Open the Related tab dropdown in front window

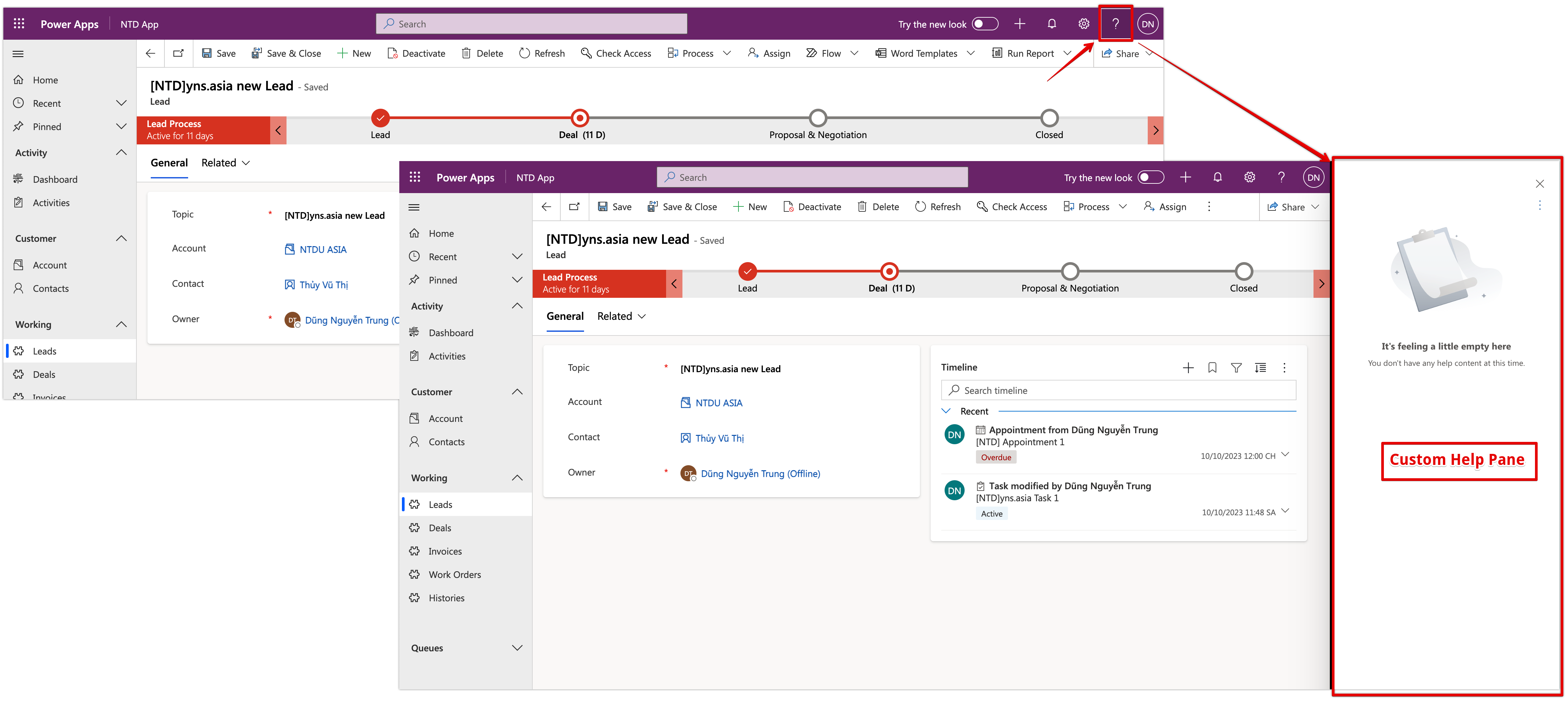(621, 316)
